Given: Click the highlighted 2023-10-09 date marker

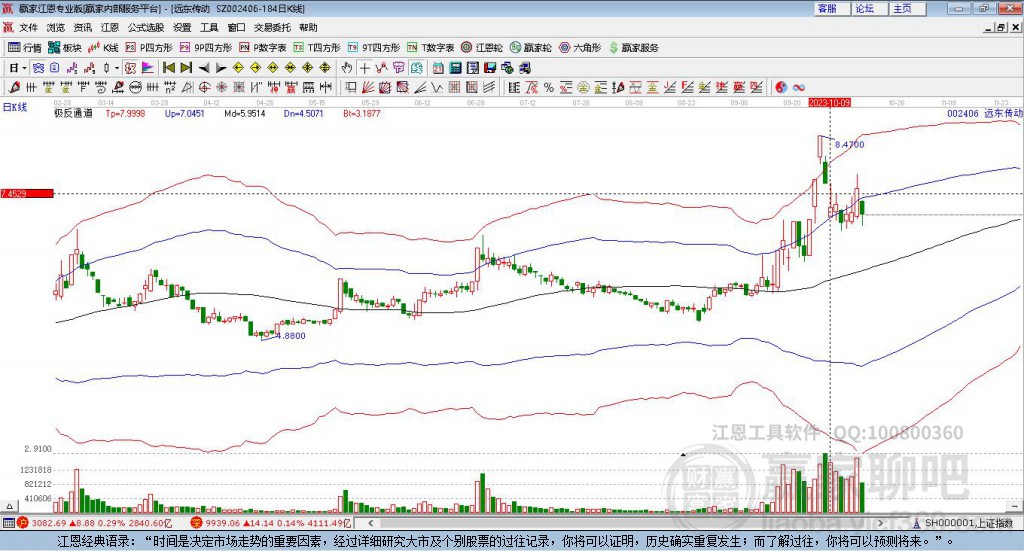Looking at the screenshot, I should click(829, 103).
